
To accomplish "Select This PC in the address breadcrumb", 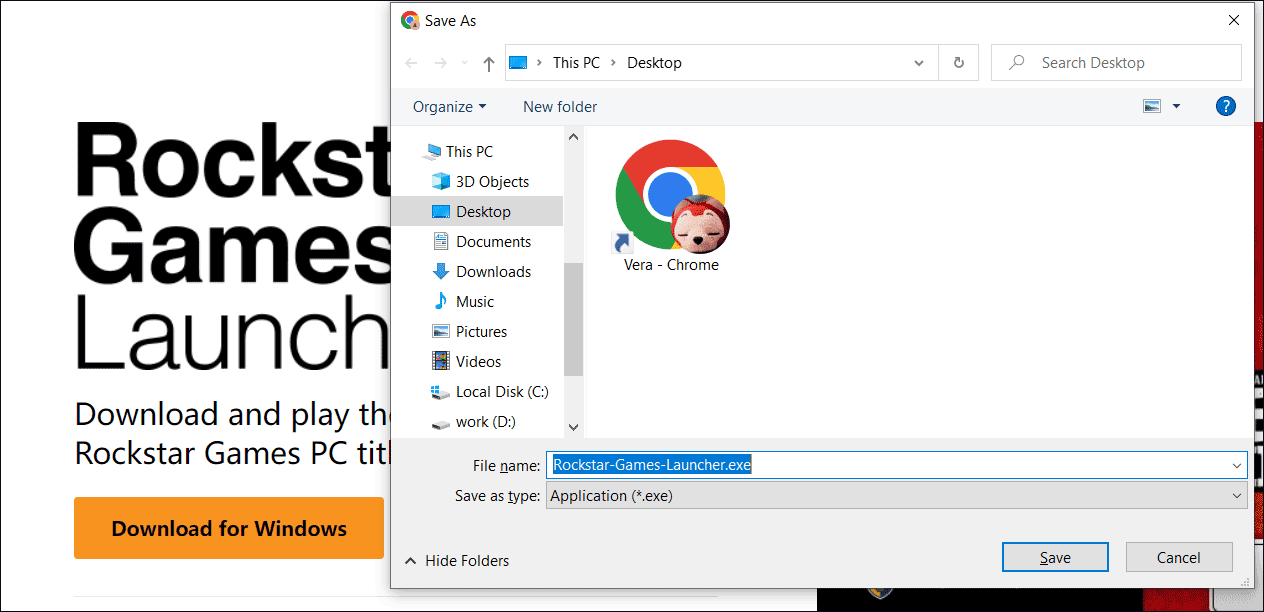I will point(576,62).
